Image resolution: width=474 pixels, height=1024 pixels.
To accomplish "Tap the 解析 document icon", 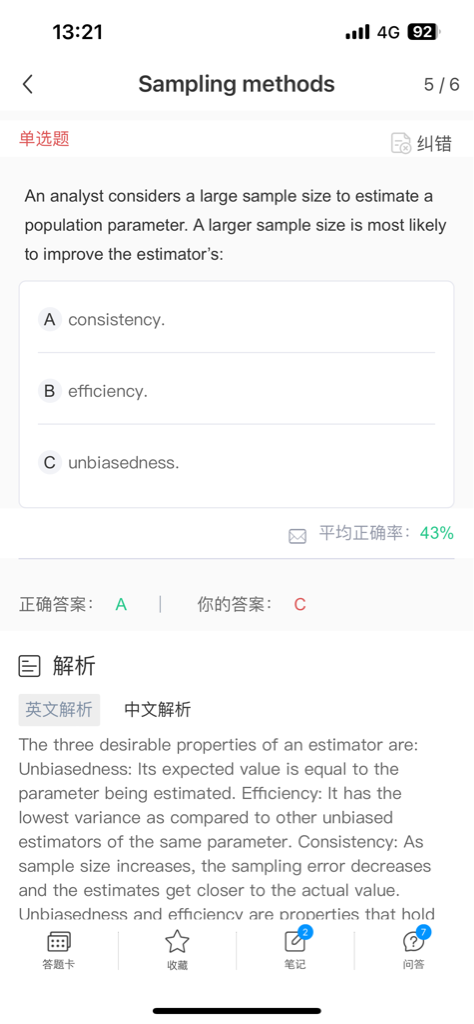I will [29, 667].
